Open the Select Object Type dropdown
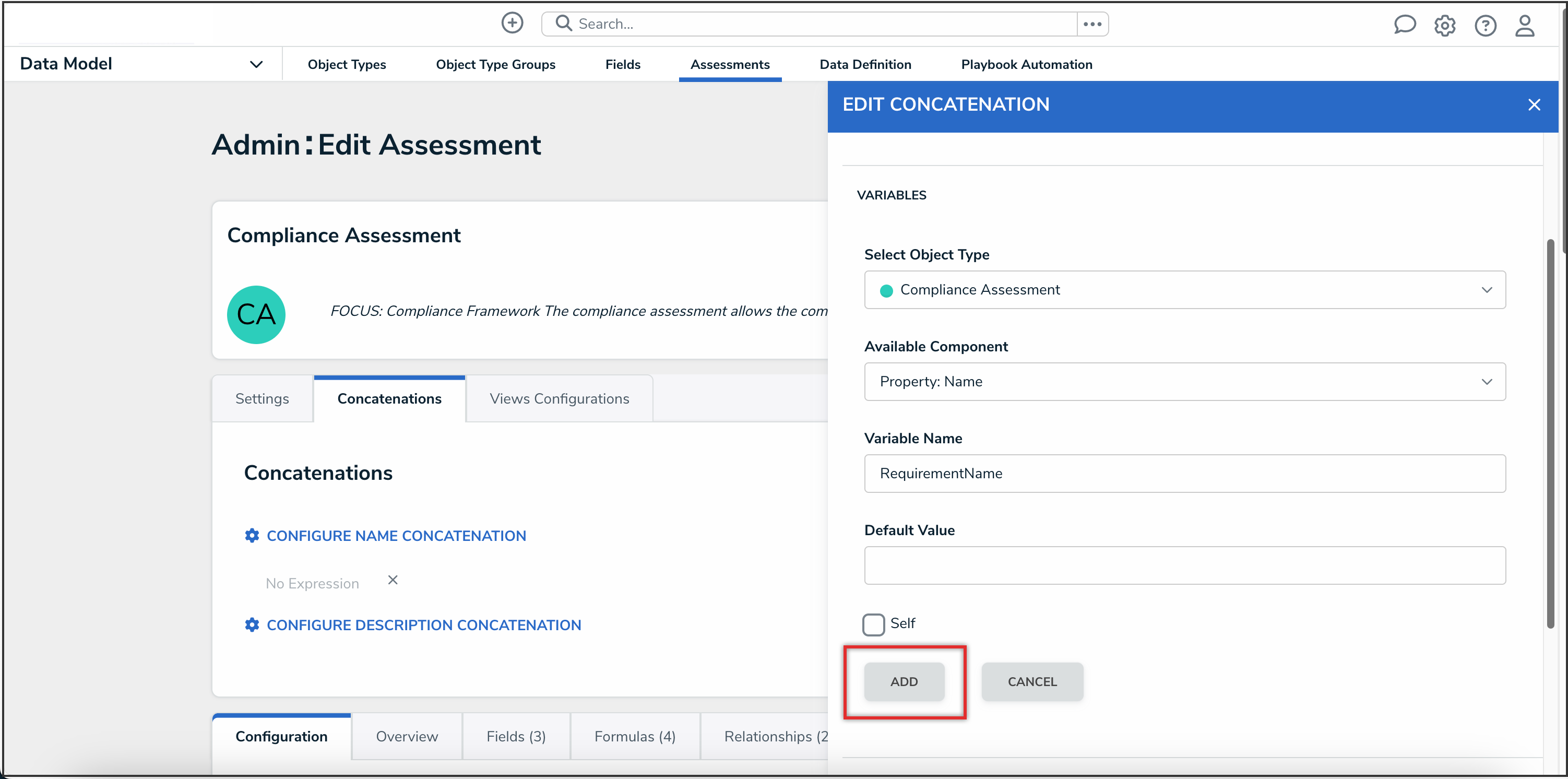This screenshot has height=779, width=1568. click(x=1184, y=290)
